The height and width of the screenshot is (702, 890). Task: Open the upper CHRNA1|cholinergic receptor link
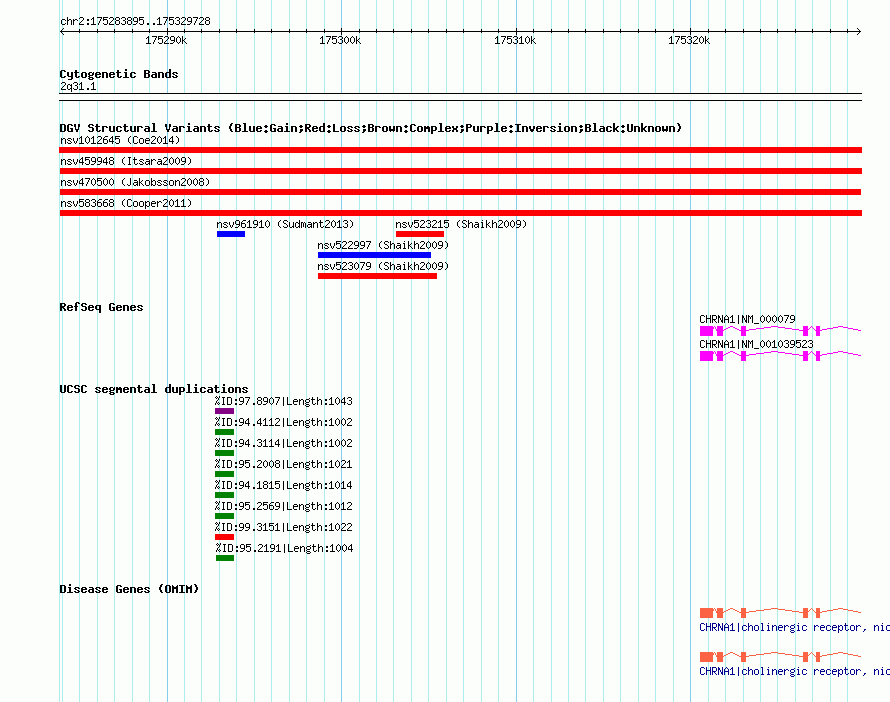click(794, 627)
